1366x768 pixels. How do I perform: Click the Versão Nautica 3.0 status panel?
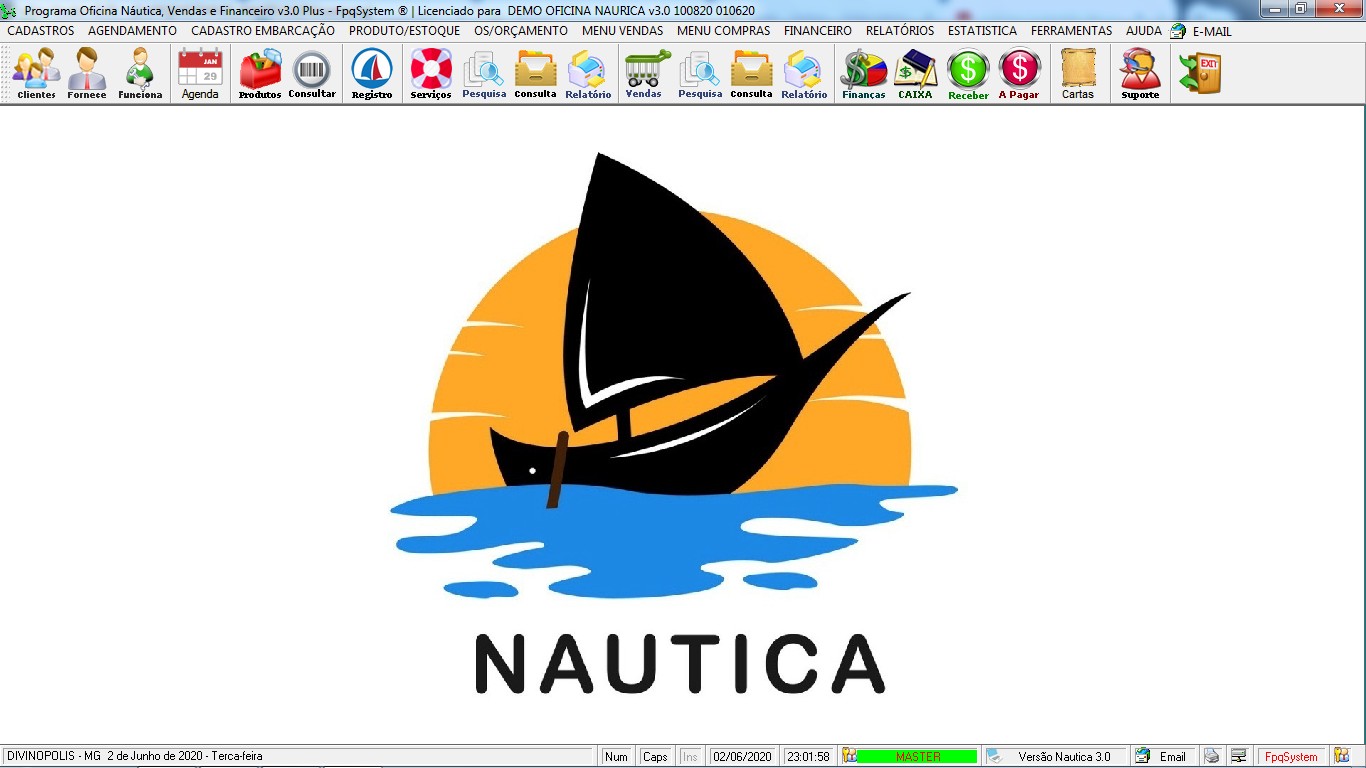(x=1055, y=756)
